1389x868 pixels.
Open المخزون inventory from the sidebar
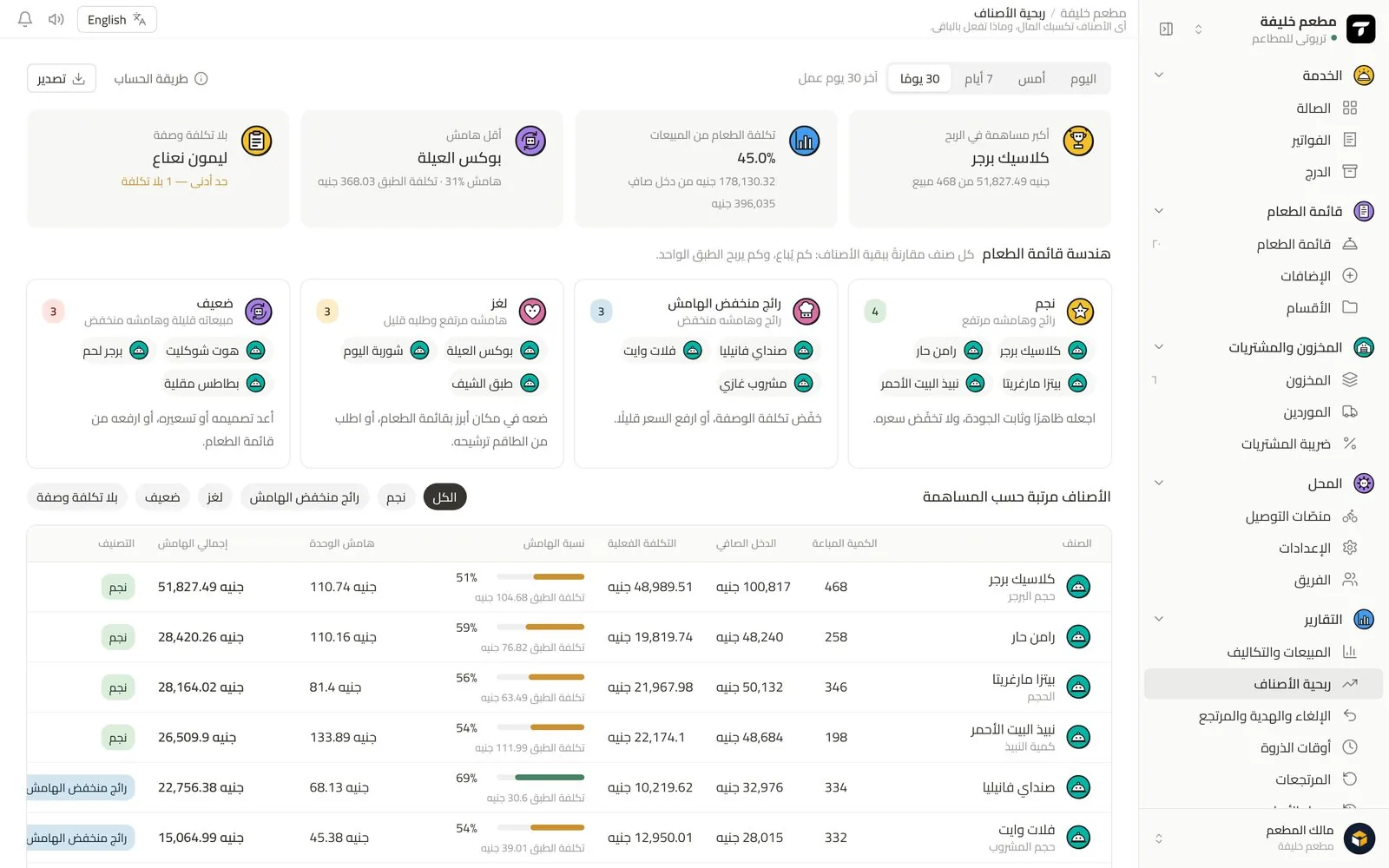[x=1263, y=379]
